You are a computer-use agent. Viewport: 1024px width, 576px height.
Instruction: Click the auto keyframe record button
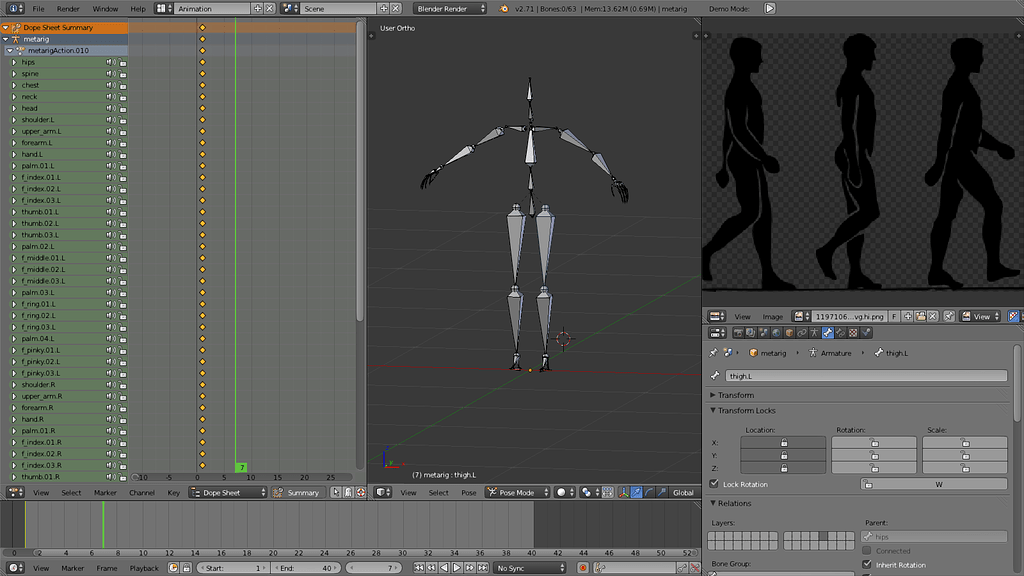(x=583, y=568)
